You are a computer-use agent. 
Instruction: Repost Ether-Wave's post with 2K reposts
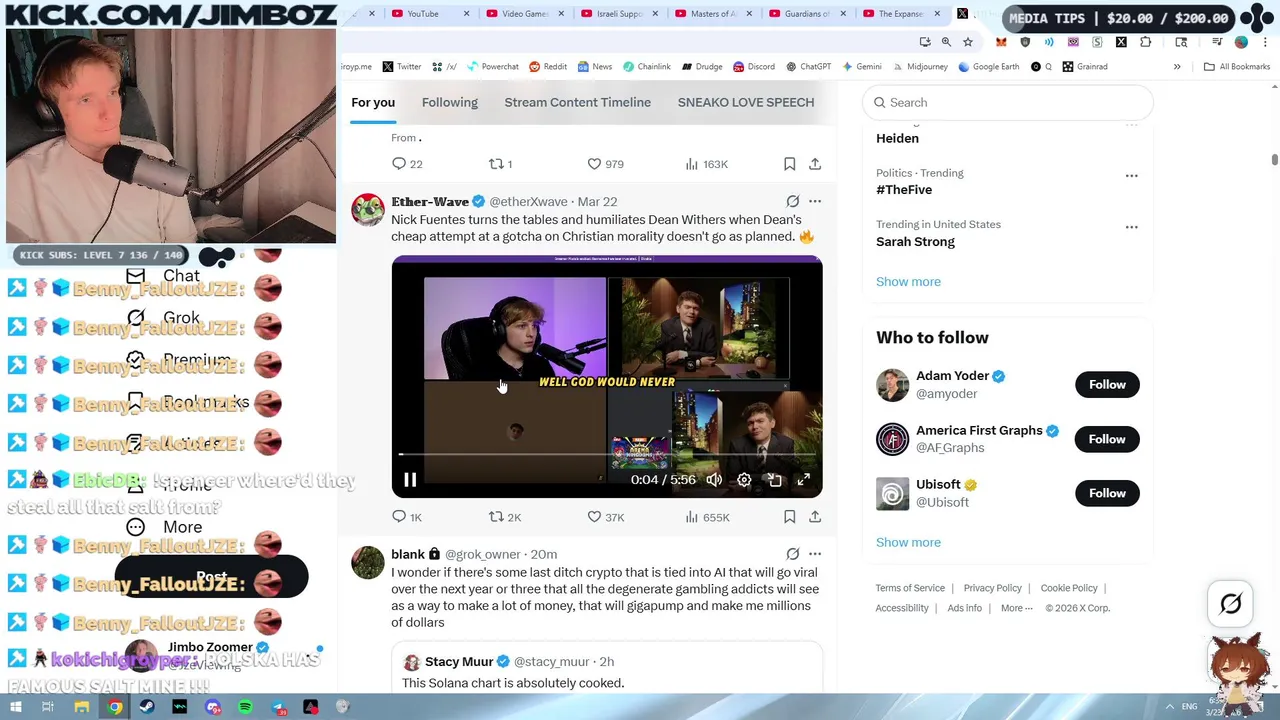(x=504, y=517)
